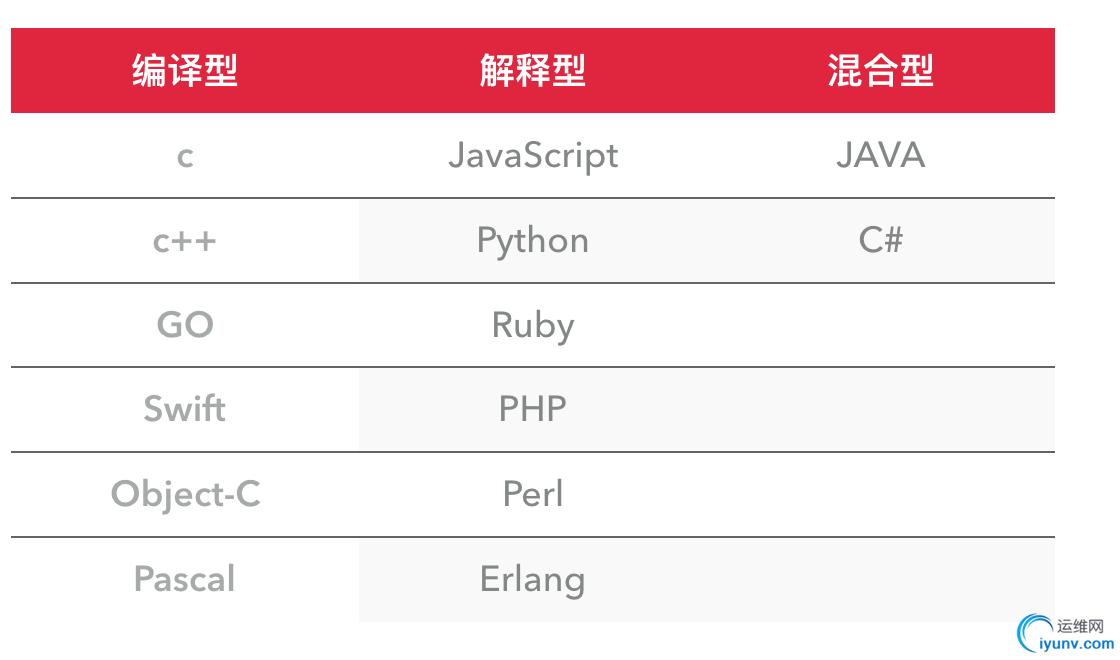Select the GO cell
1120x660 pixels.
185,326
